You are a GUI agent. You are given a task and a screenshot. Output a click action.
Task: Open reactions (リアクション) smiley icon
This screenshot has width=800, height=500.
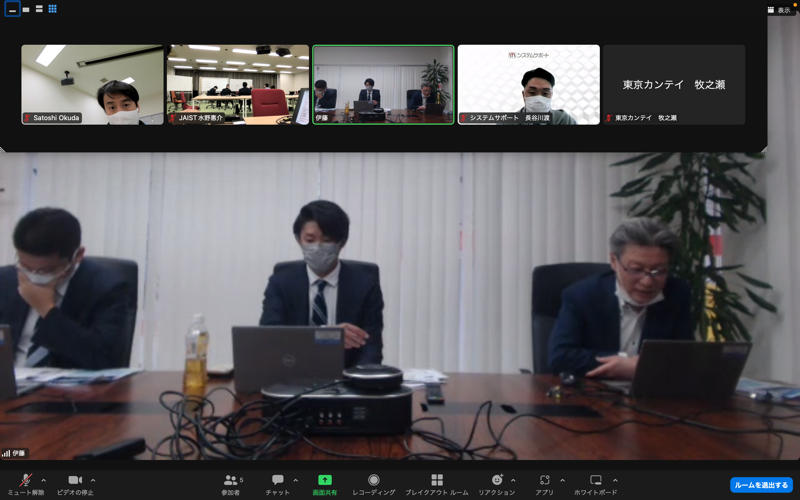pos(497,480)
